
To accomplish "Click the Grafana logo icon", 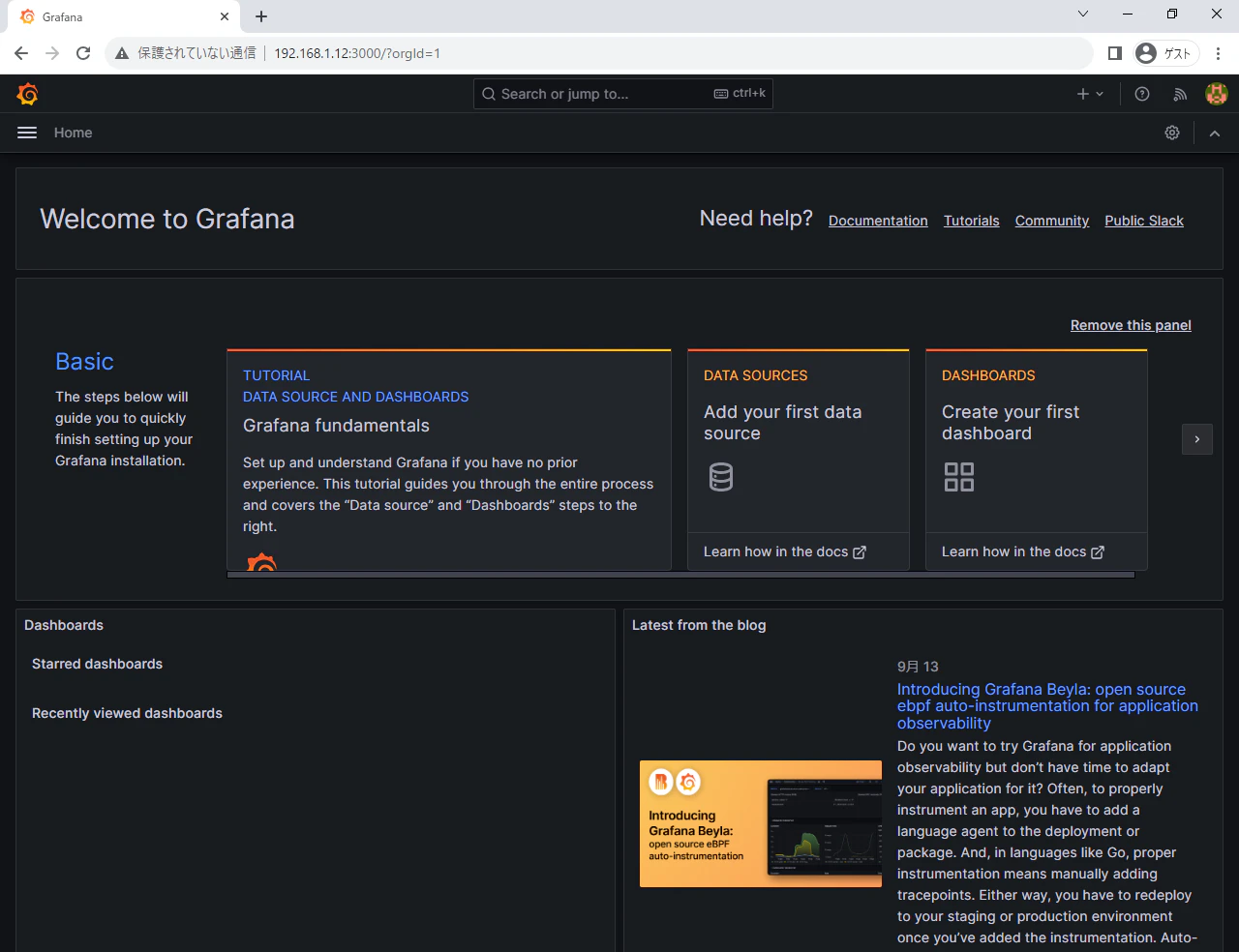I will (27, 94).
